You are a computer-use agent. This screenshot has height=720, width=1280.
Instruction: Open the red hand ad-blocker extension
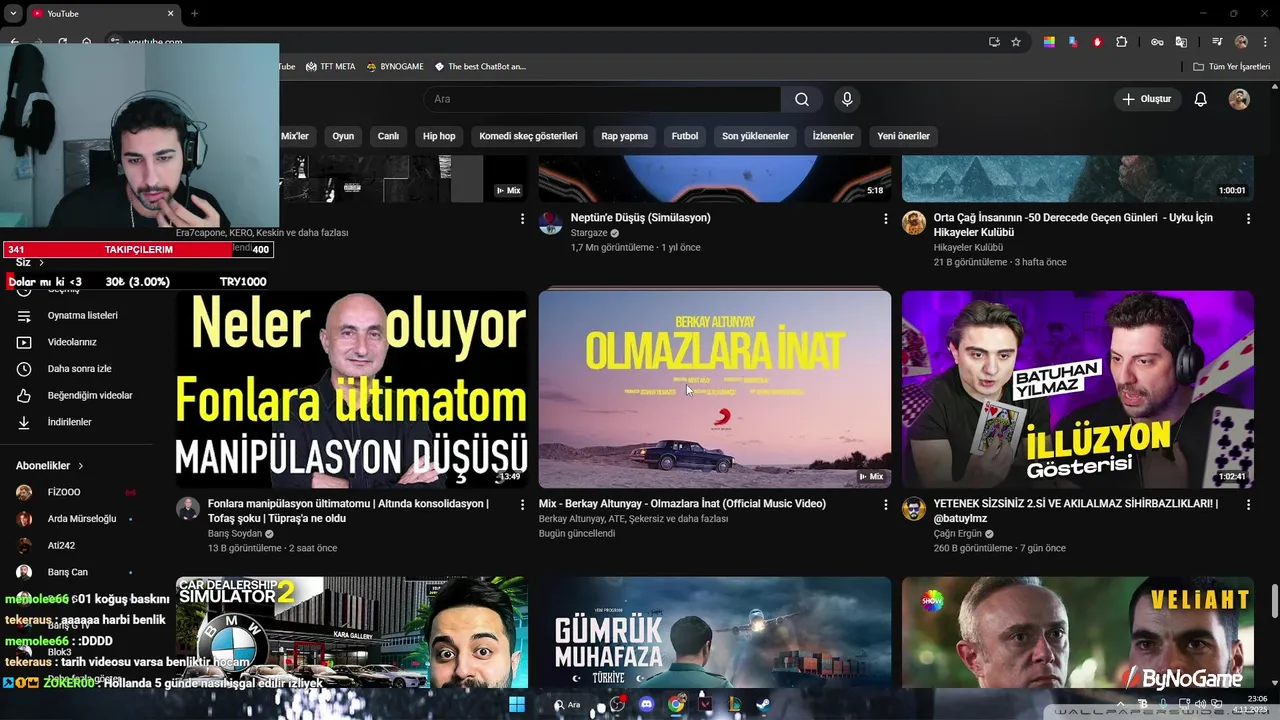[1097, 42]
